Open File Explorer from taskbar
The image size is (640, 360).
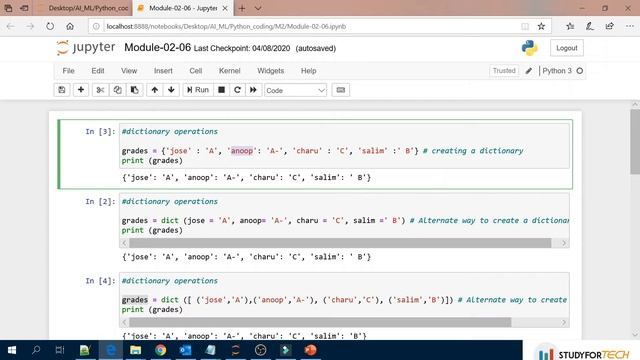point(135,350)
